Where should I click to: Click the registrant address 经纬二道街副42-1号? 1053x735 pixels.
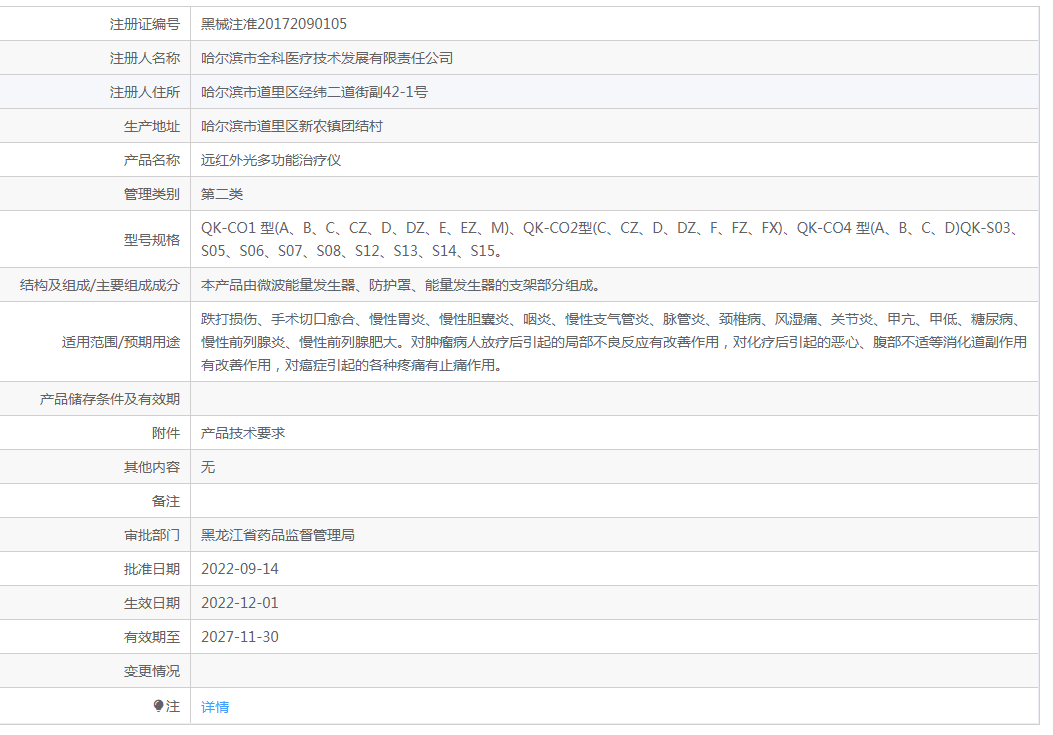pos(314,92)
